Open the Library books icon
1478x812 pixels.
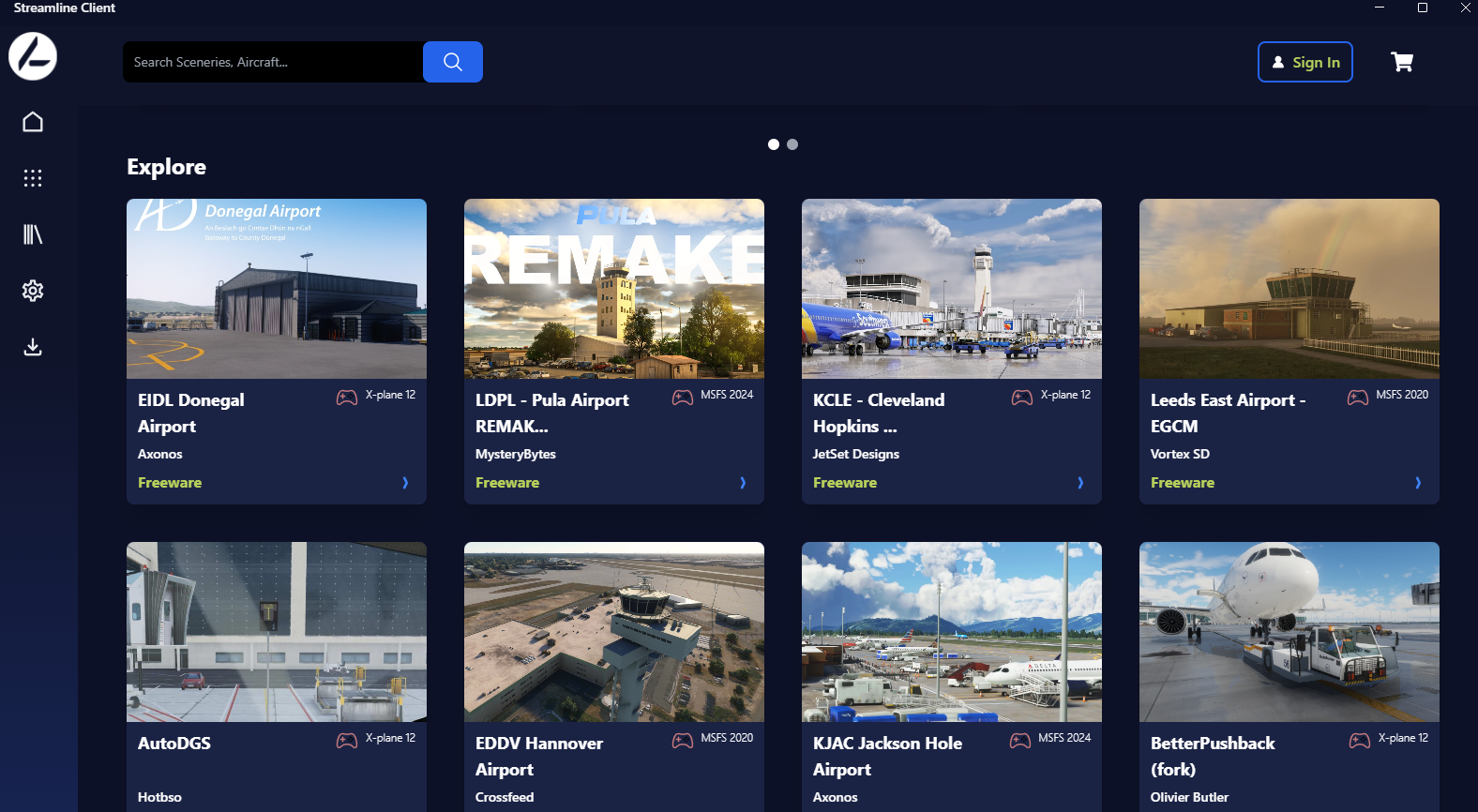point(33,234)
